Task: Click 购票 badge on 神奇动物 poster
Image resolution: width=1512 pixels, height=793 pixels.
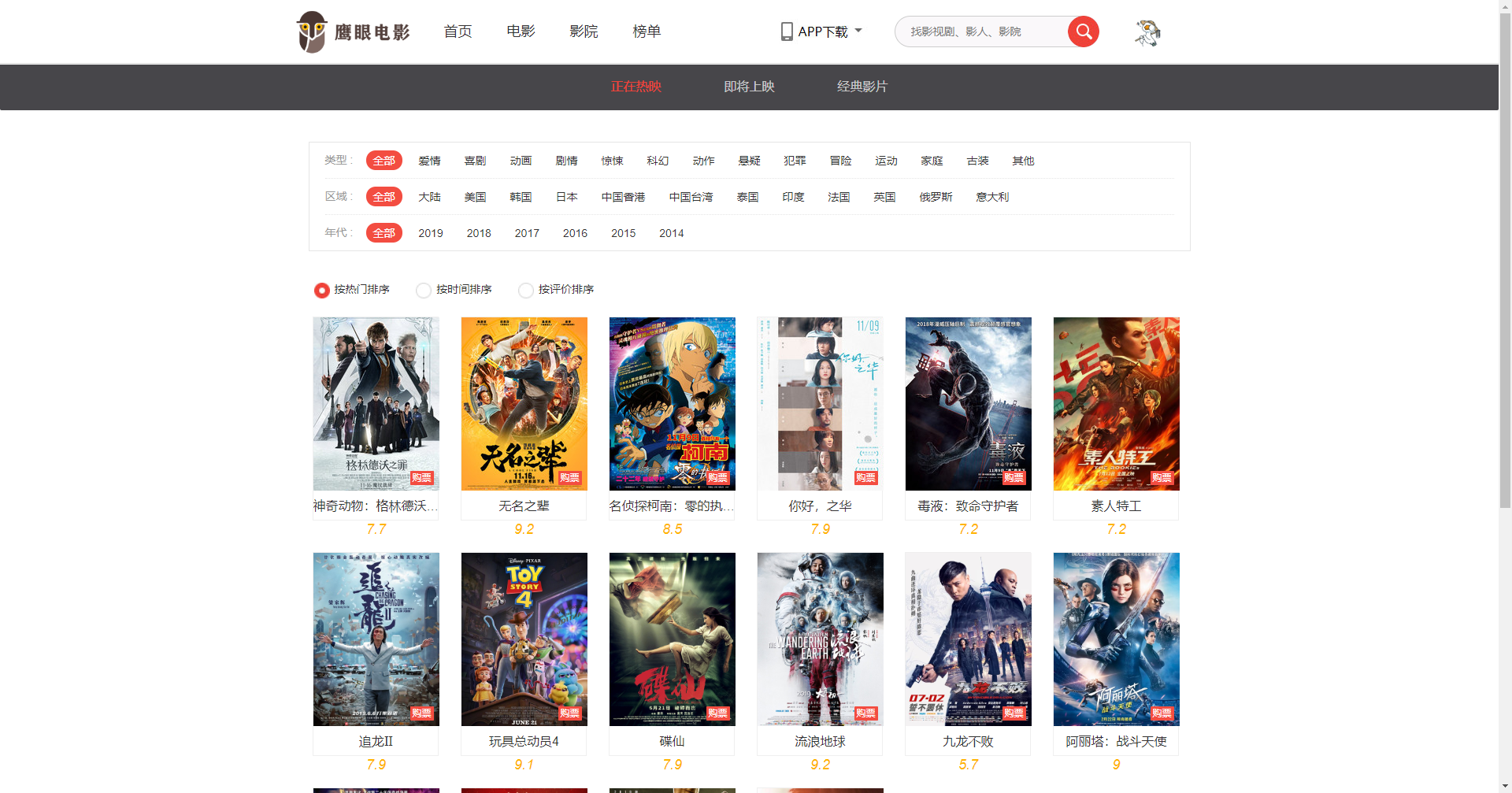Action: point(421,478)
